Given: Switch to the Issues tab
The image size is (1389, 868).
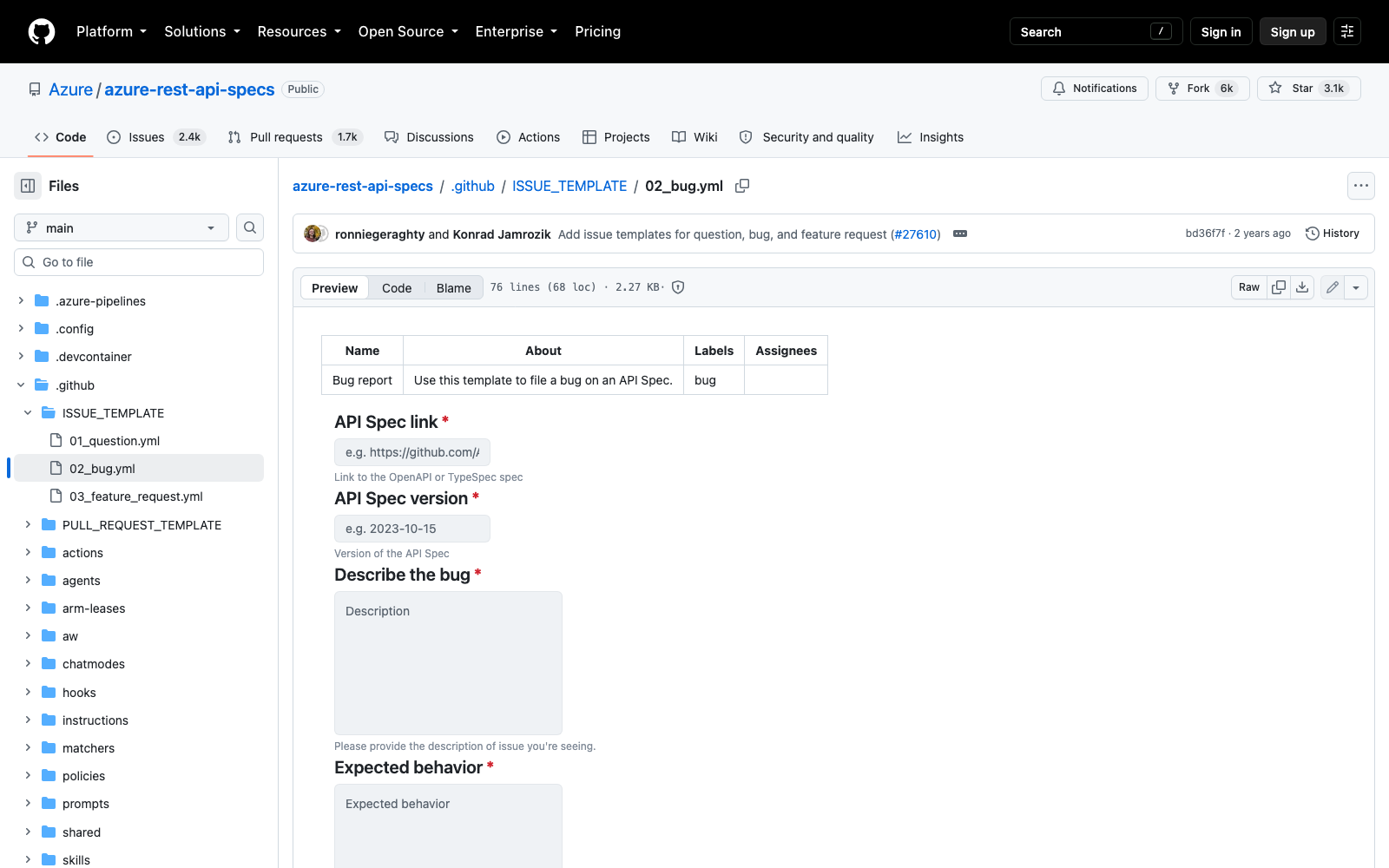Looking at the screenshot, I should click(x=156, y=137).
